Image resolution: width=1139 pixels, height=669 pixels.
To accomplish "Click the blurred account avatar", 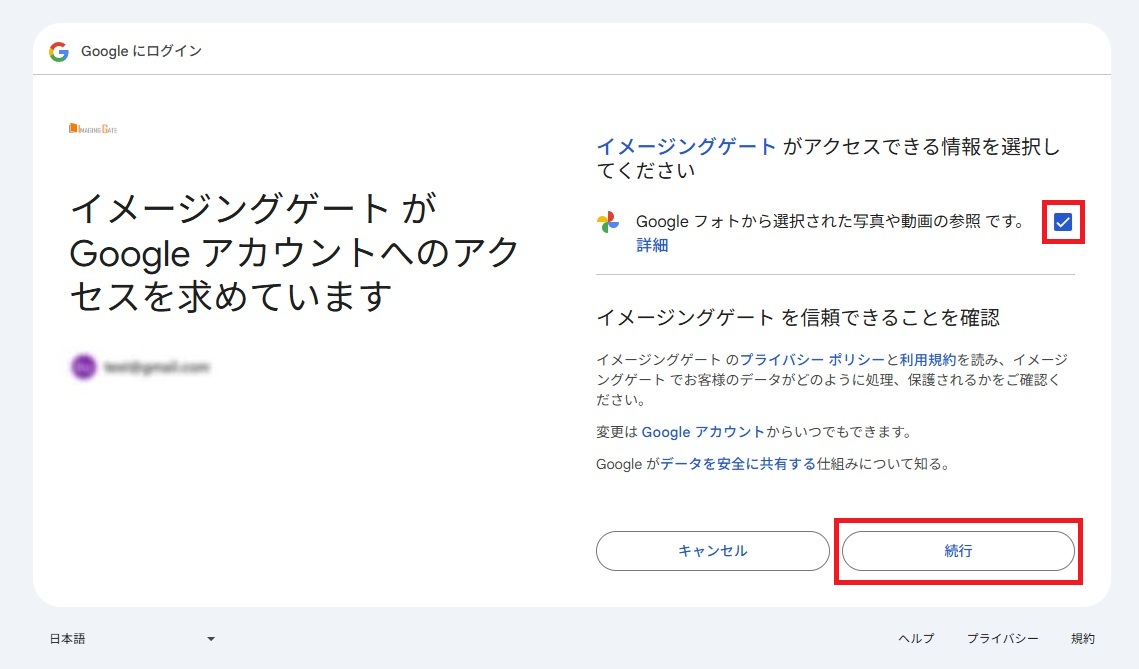I will pos(84,367).
